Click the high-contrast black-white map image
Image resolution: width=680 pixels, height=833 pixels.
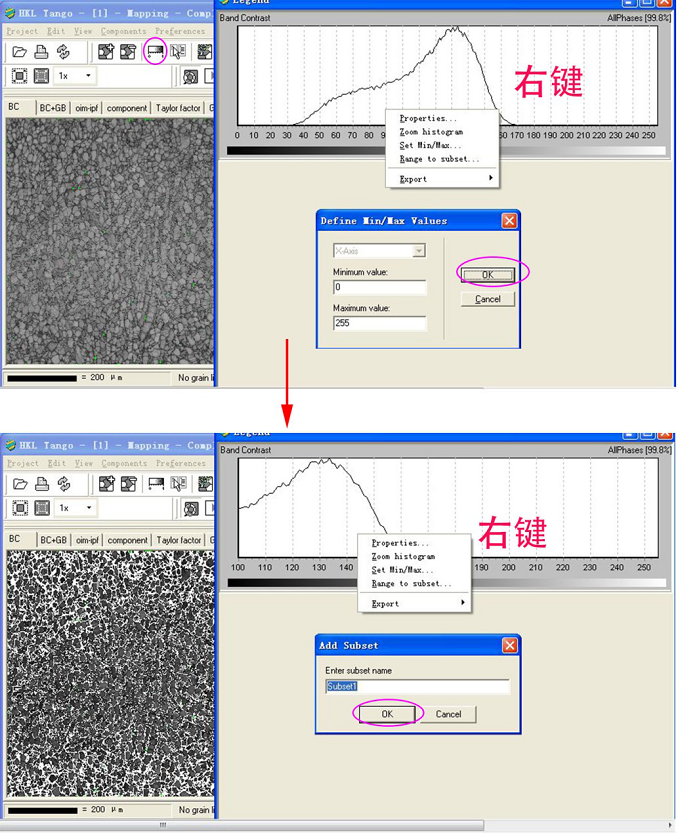[x=110, y=673]
